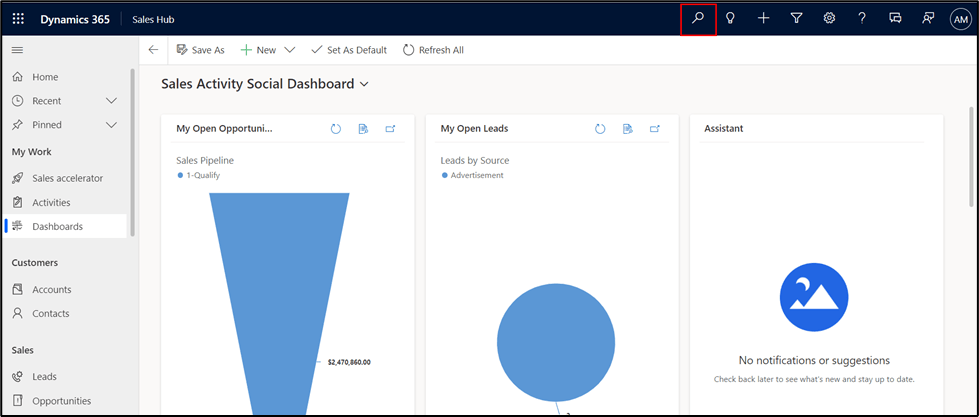Click Set As Default button
This screenshot has height=417, width=979.
pos(348,50)
